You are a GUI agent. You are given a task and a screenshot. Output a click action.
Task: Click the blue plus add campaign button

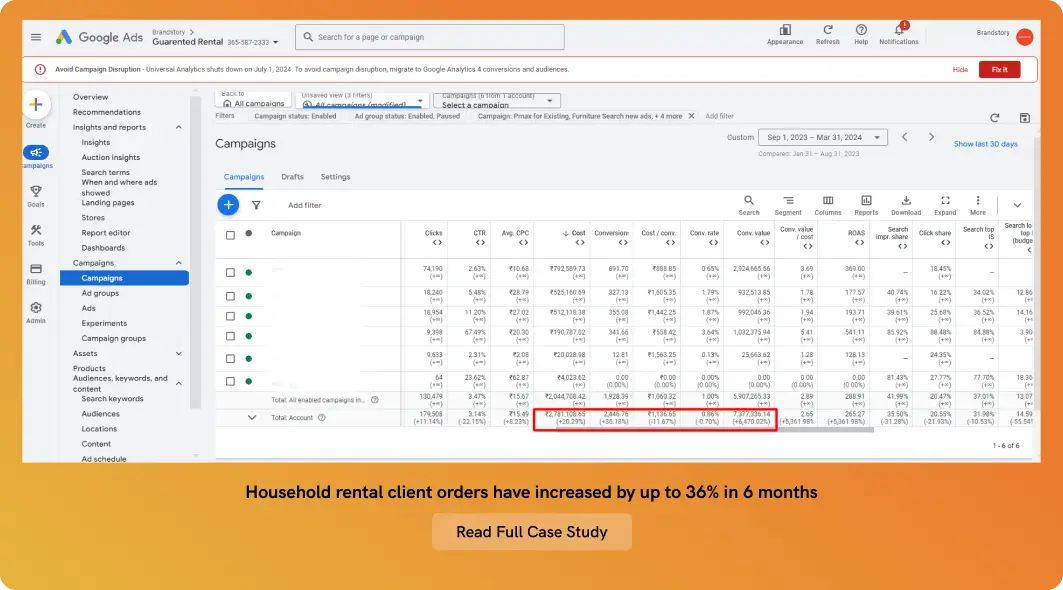pos(228,205)
